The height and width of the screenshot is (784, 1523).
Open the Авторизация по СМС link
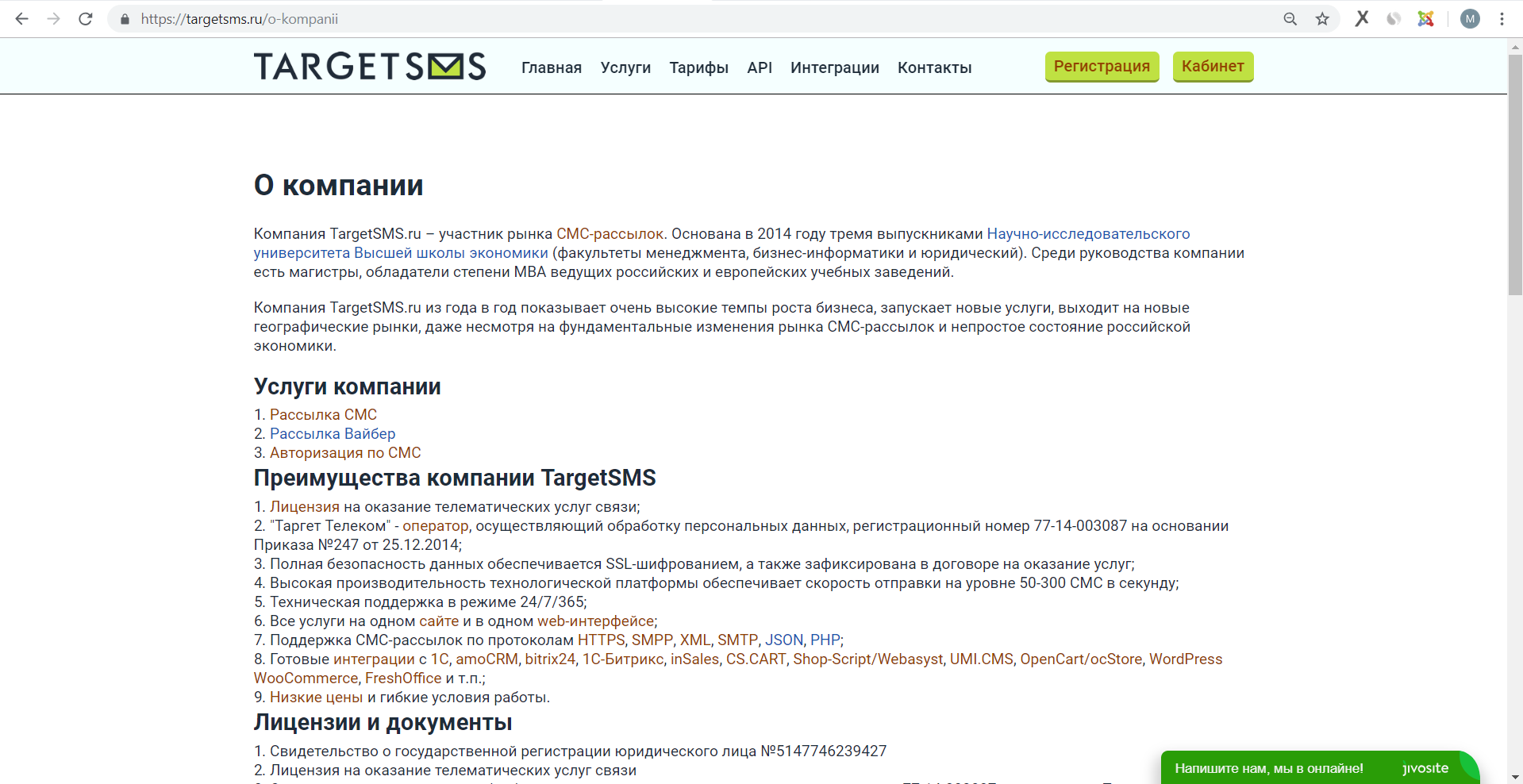(345, 453)
